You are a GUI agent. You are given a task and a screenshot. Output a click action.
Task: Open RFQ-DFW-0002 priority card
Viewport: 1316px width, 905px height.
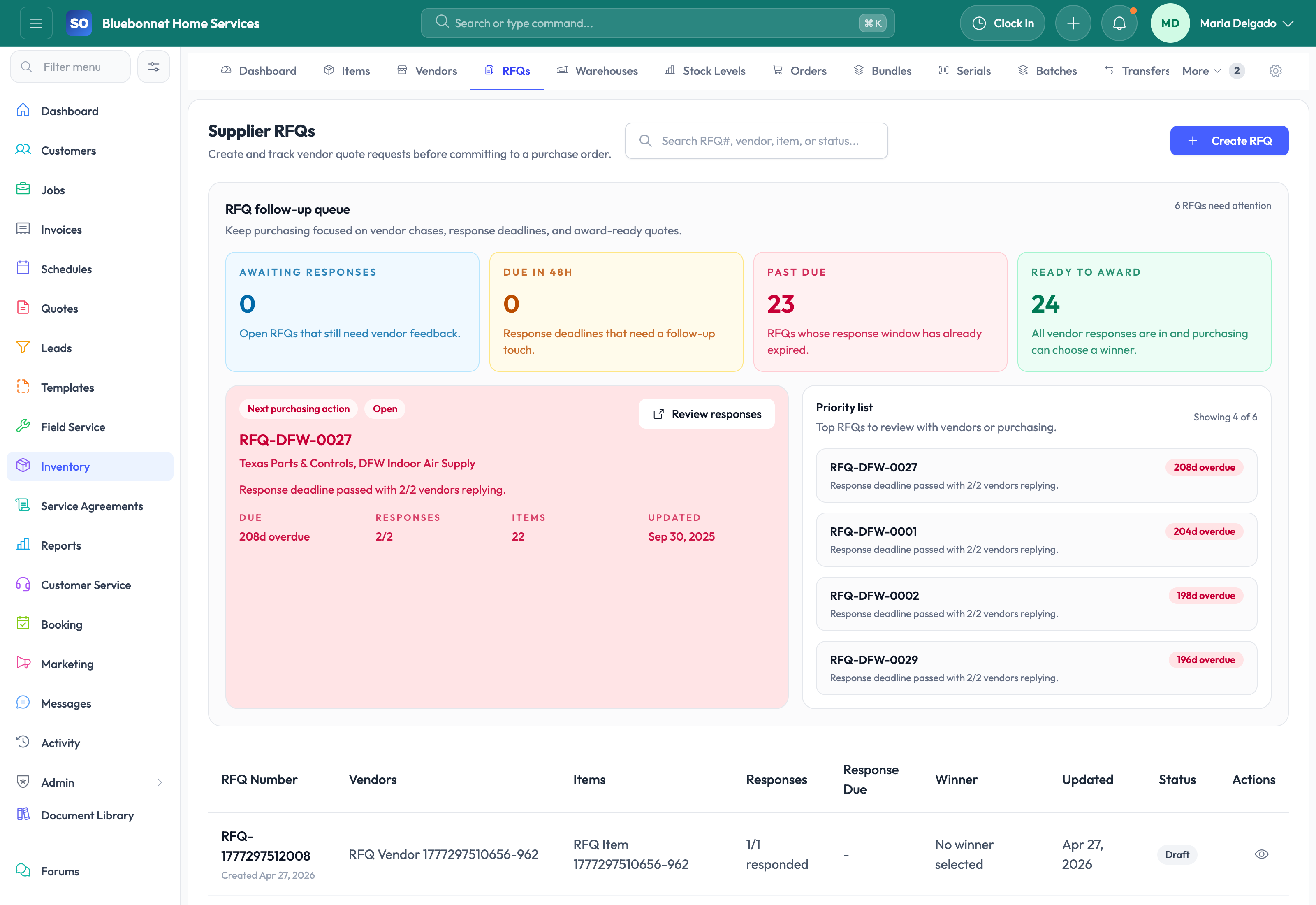coord(1036,603)
